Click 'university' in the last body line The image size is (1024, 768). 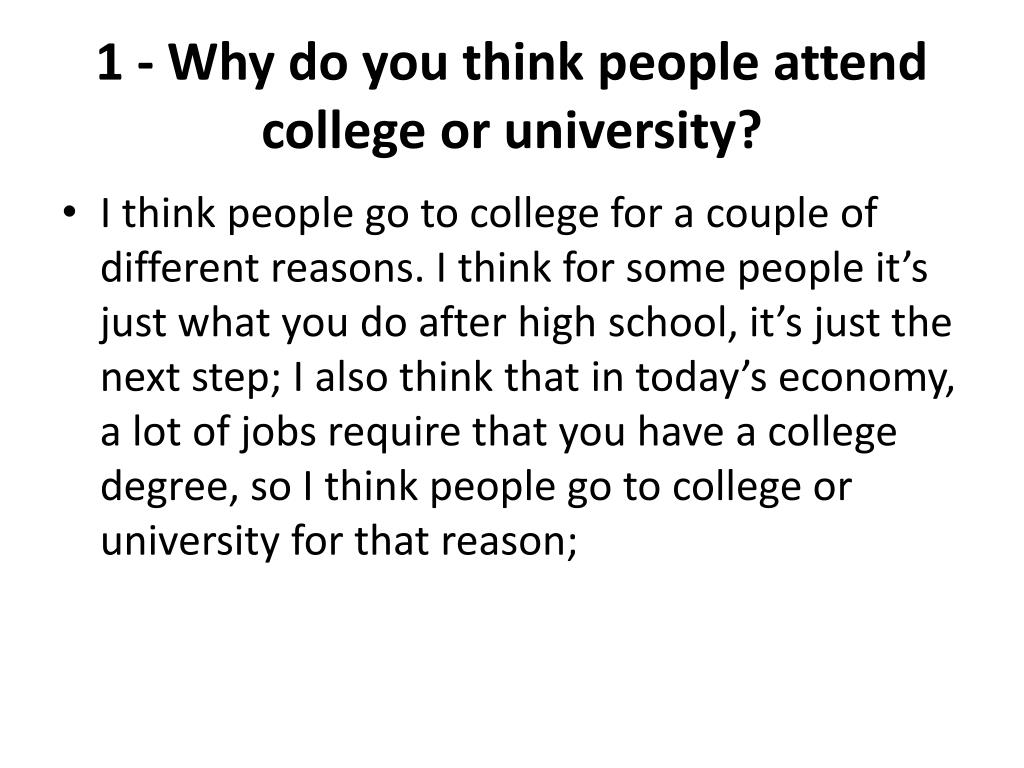point(189,543)
